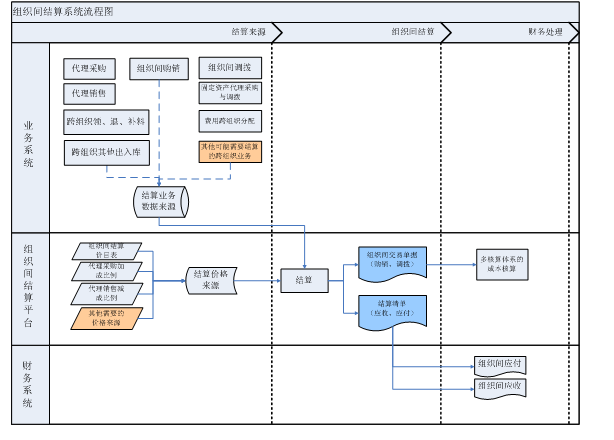Select the 组织间购销 box

pyautogui.click(x=159, y=69)
